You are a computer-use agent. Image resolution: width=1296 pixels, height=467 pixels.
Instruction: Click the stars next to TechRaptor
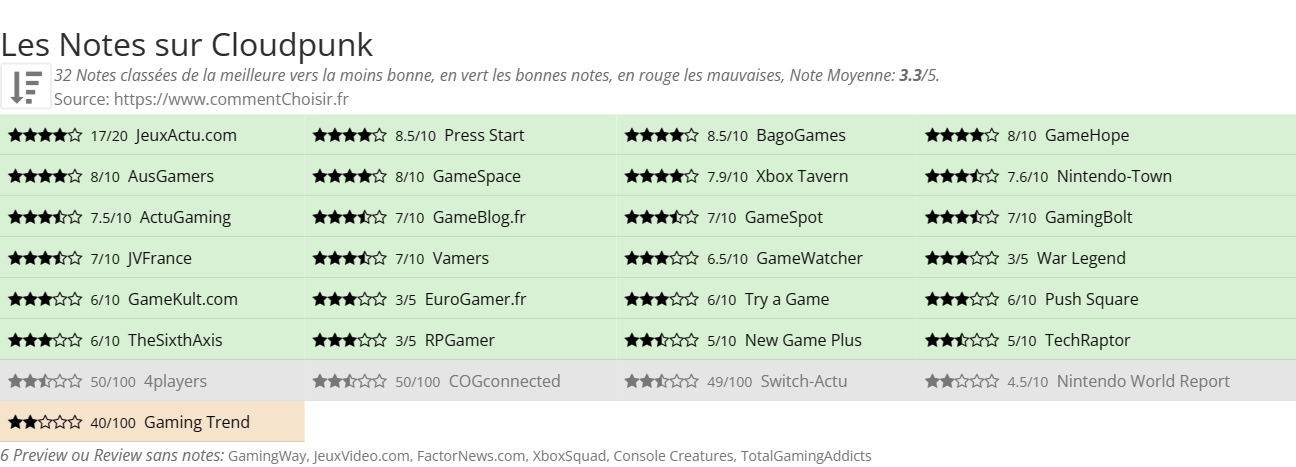tap(962, 340)
